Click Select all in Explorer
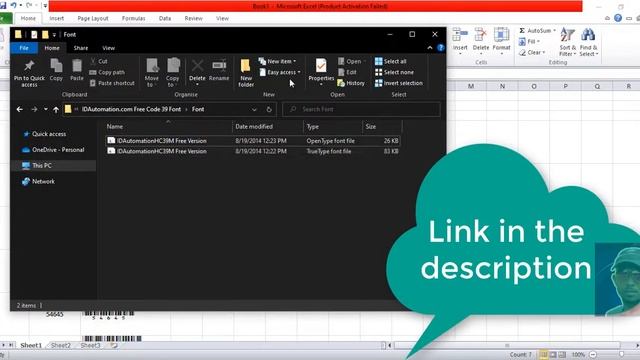Viewport: 640px width, 360px height. [391, 61]
